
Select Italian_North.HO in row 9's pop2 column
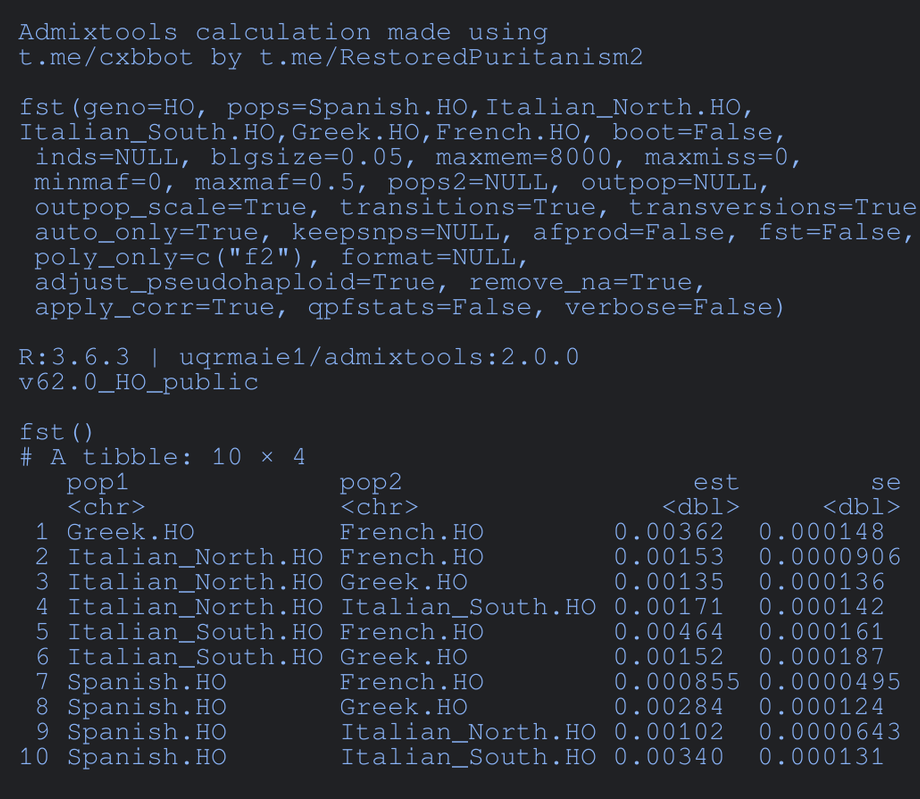point(467,732)
